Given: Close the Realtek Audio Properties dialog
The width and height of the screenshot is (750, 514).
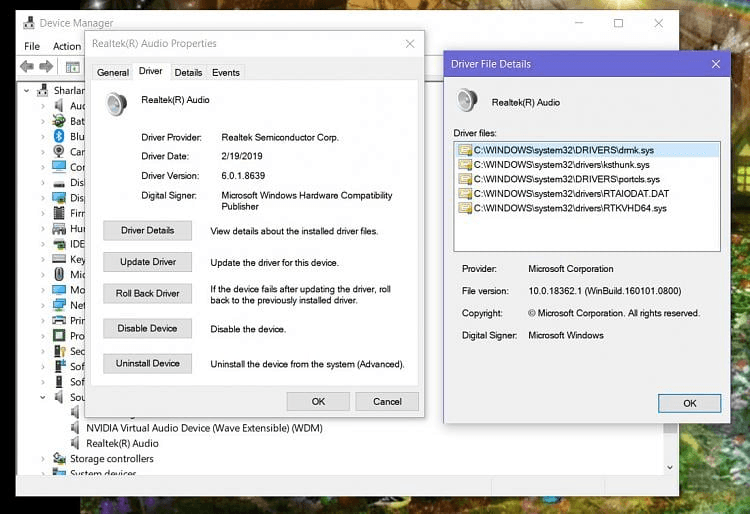Looking at the screenshot, I should pos(410,44).
